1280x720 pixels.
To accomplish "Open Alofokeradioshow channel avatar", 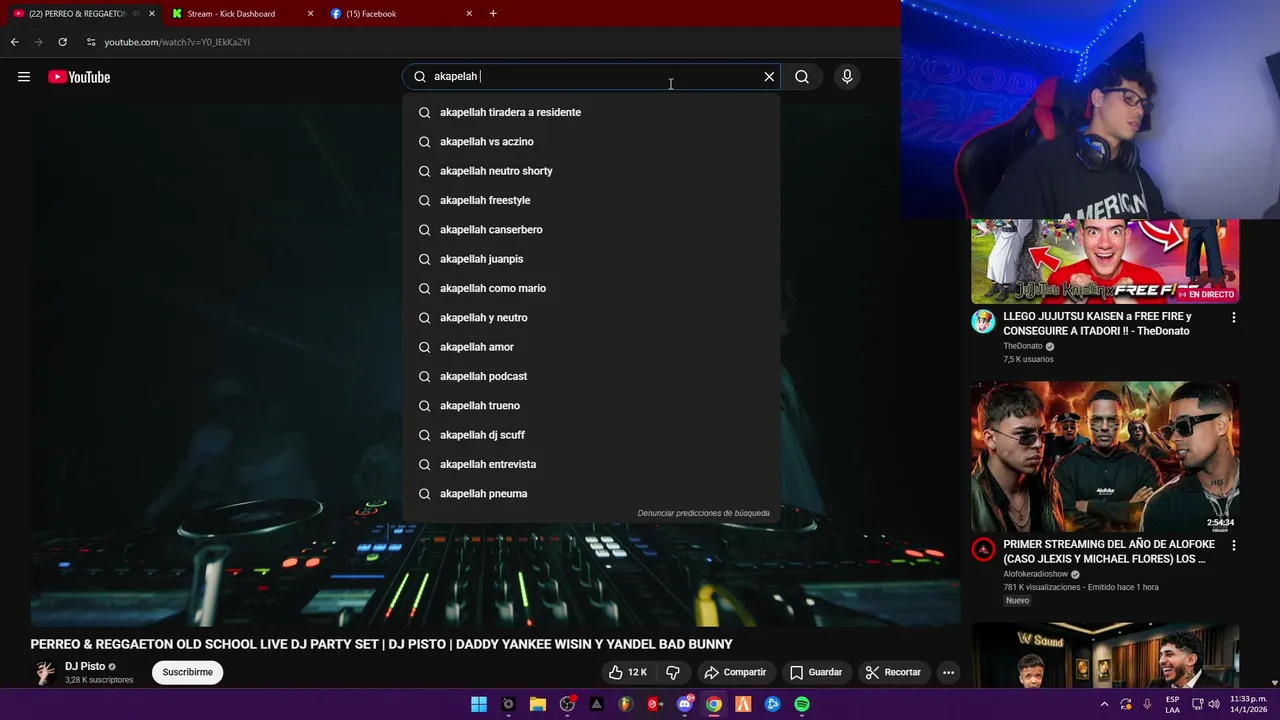I will pyautogui.click(x=983, y=550).
